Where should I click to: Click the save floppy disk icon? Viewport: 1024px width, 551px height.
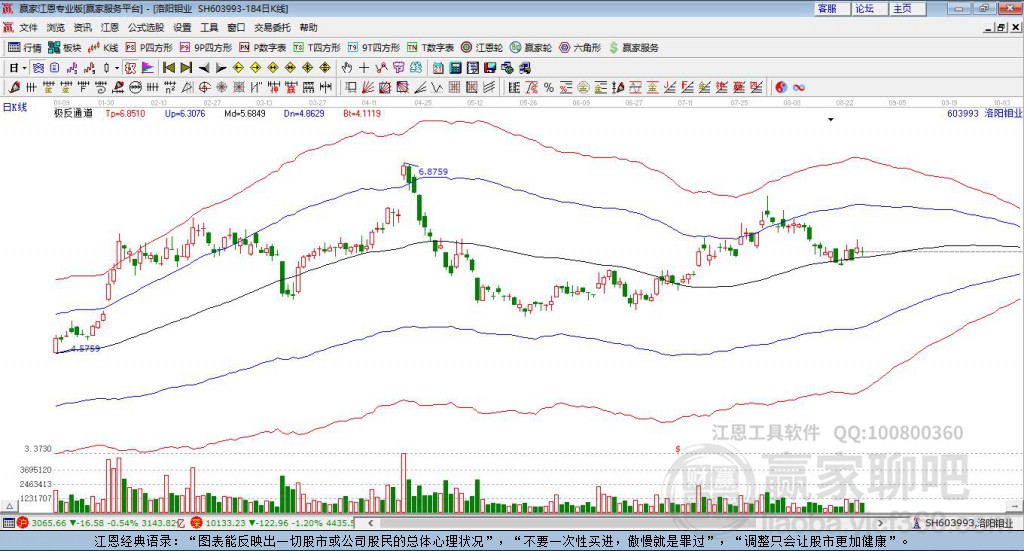point(490,68)
